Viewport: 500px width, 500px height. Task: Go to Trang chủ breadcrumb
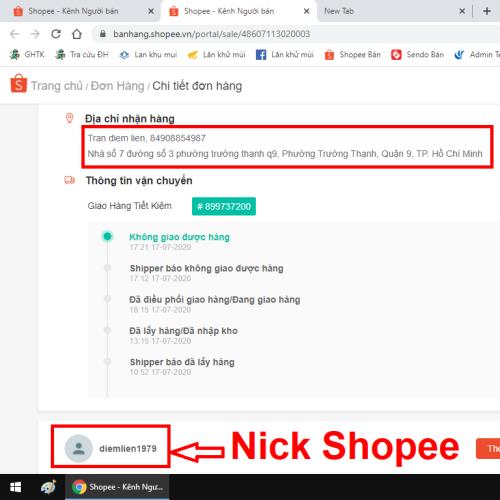57,86
